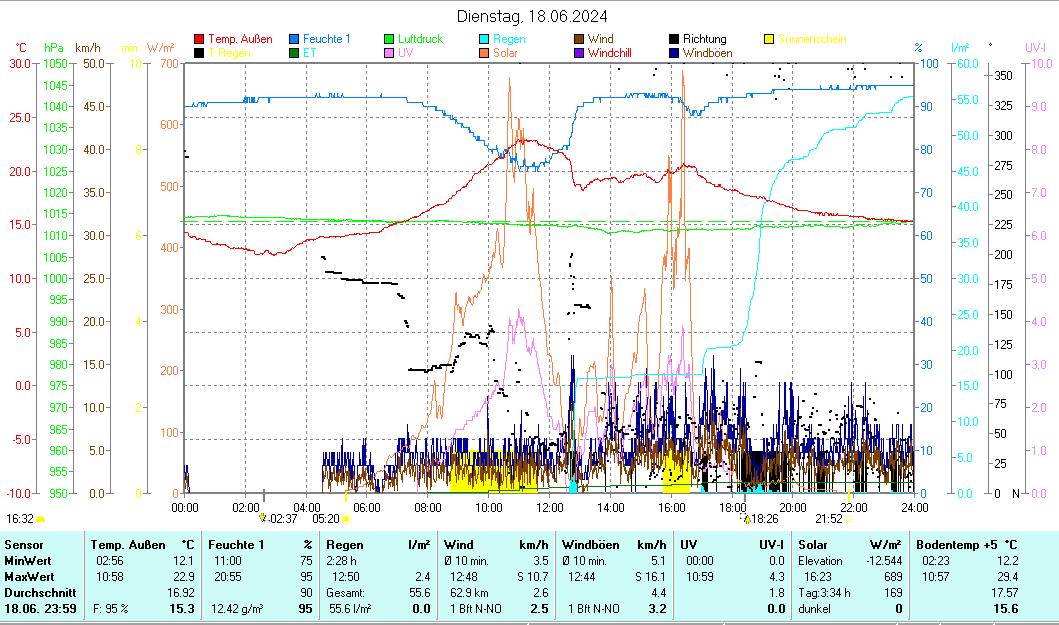The height and width of the screenshot is (625, 1059).
Task: Click max outdoor temperature value 22.9
Action: 183,577
